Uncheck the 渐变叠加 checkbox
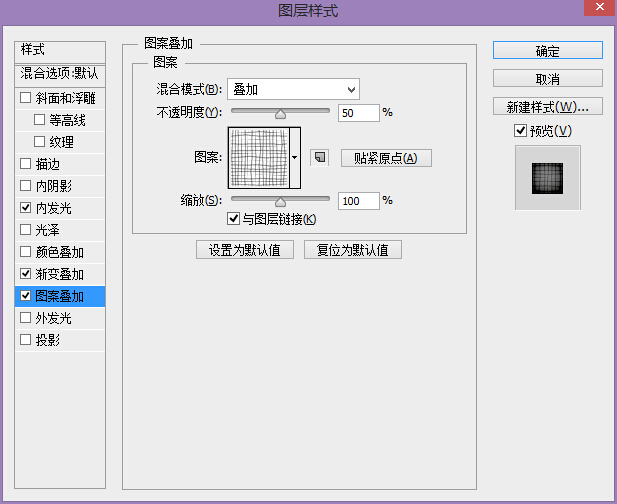Image resolution: width=617 pixels, height=504 pixels. [x=26, y=274]
